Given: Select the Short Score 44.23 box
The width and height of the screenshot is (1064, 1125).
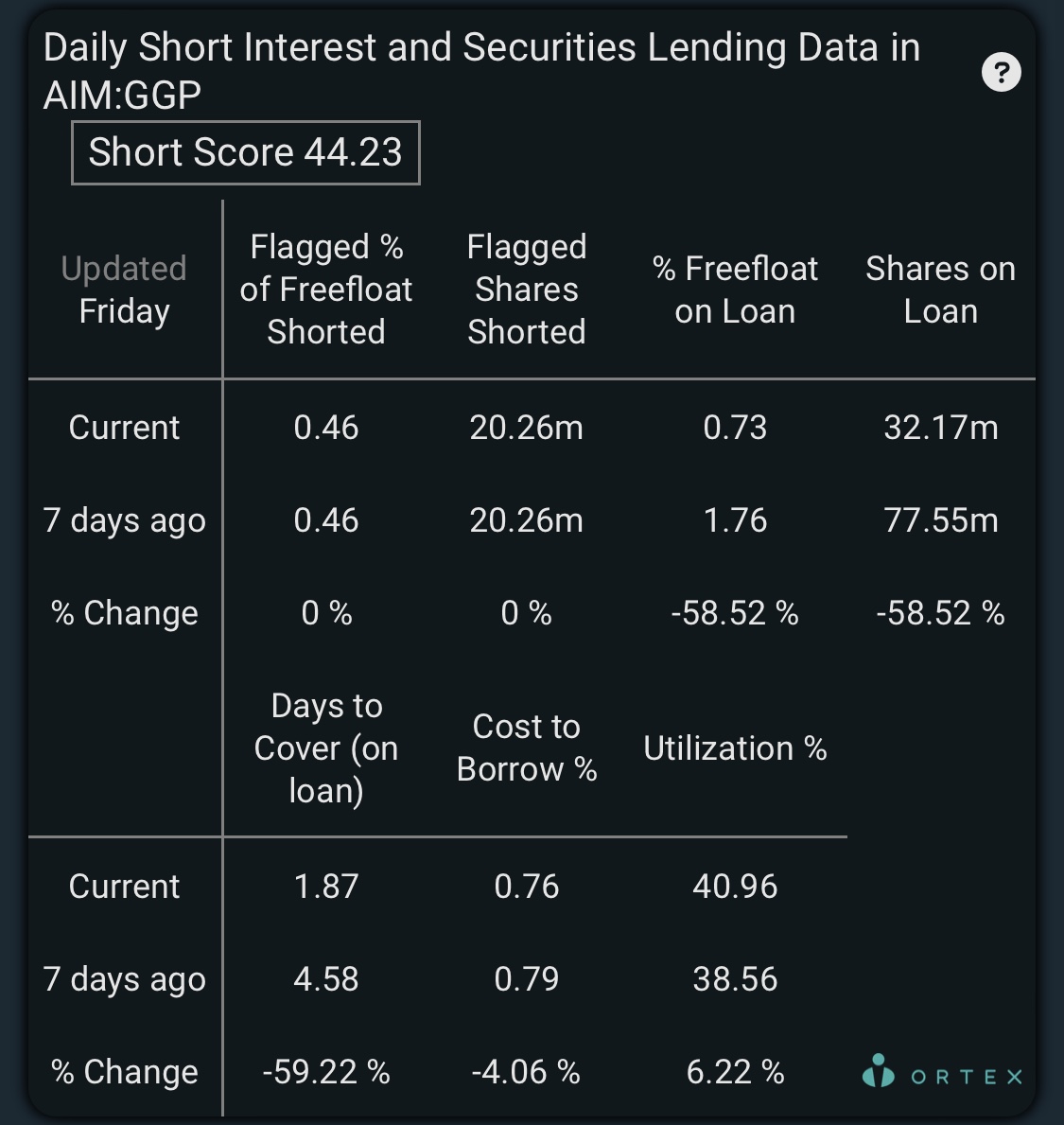Looking at the screenshot, I should (245, 153).
